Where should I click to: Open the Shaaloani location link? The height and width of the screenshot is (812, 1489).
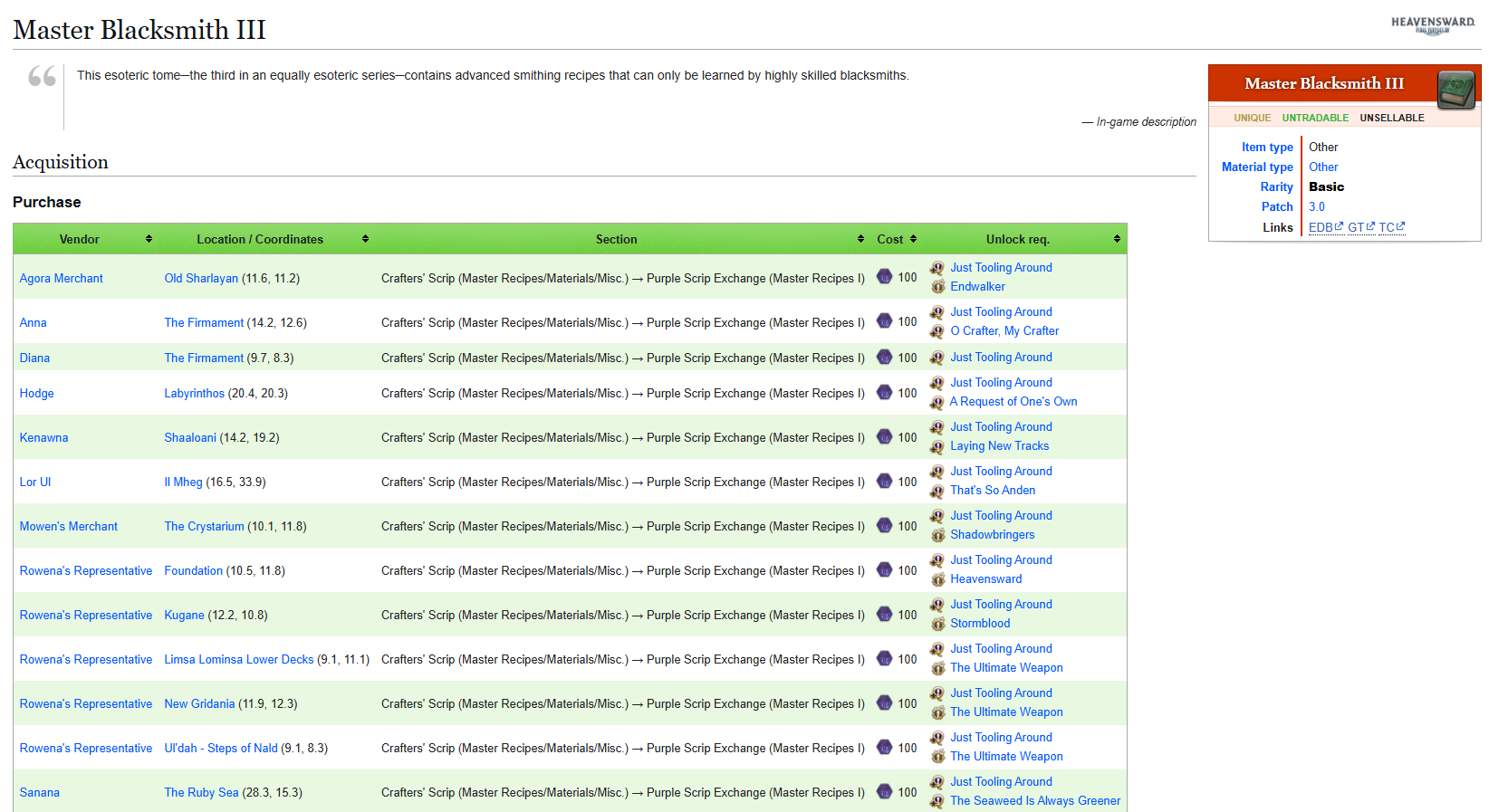(x=190, y=437)
